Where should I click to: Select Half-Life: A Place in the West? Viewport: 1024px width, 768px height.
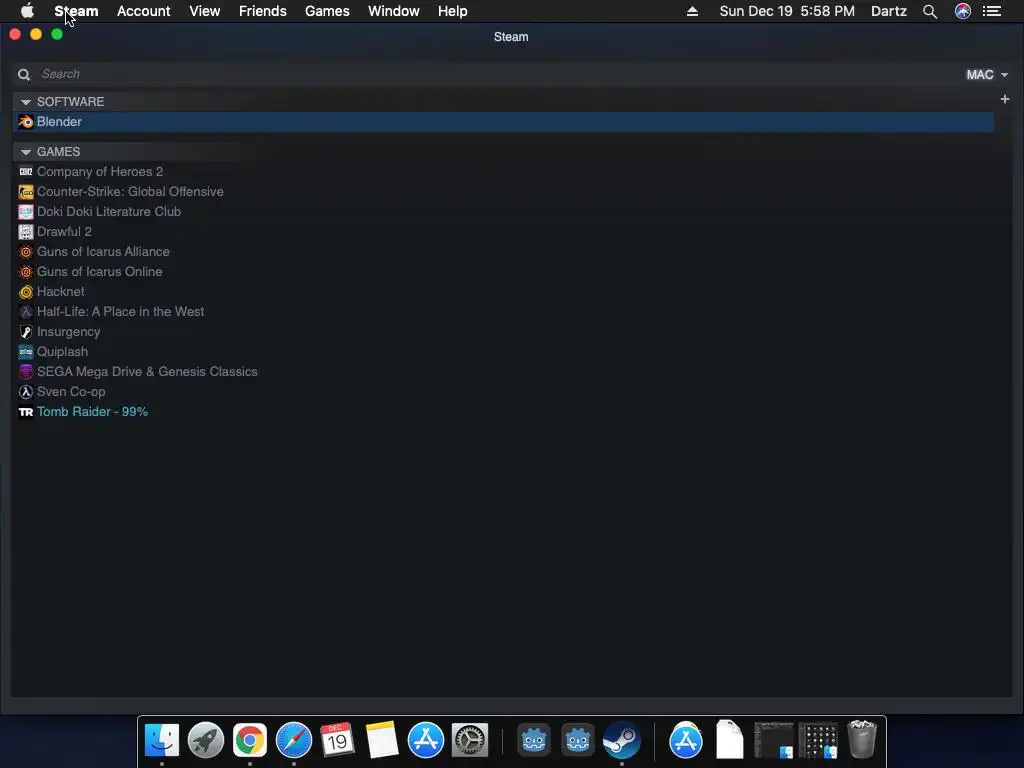pos(120,312)
